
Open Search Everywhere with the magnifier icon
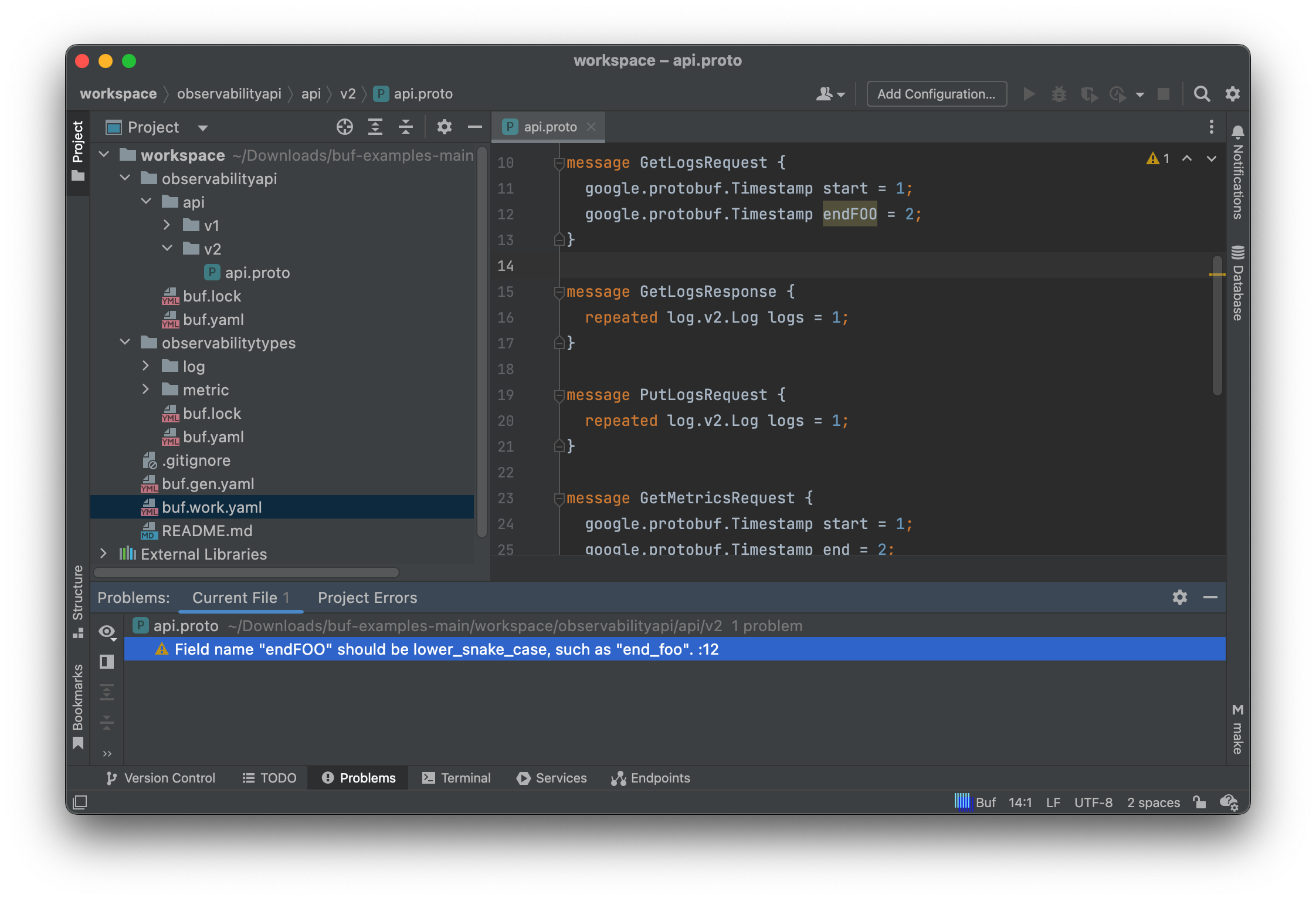(x=1200, y=94)
